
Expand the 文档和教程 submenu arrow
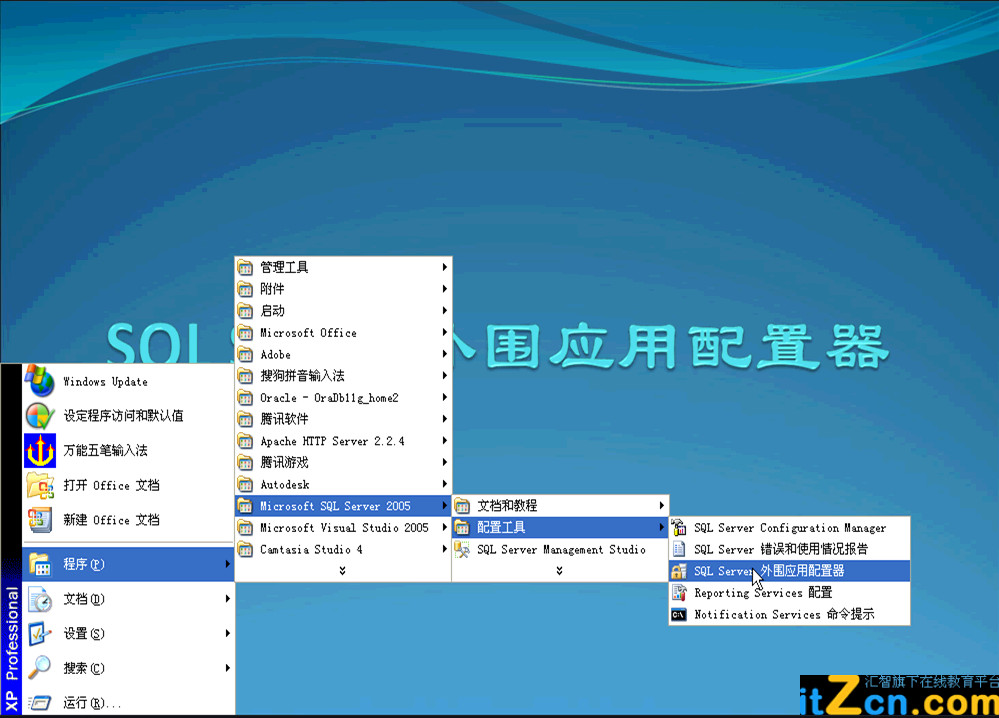pyautogui.click(x=662, y=505)
